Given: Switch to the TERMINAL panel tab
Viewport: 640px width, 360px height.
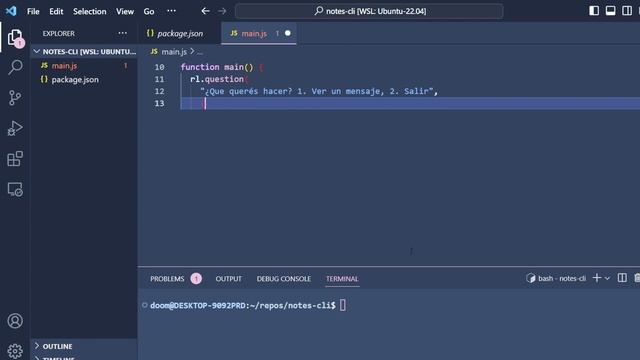Looking at the screenshot, I should (342, 279).
